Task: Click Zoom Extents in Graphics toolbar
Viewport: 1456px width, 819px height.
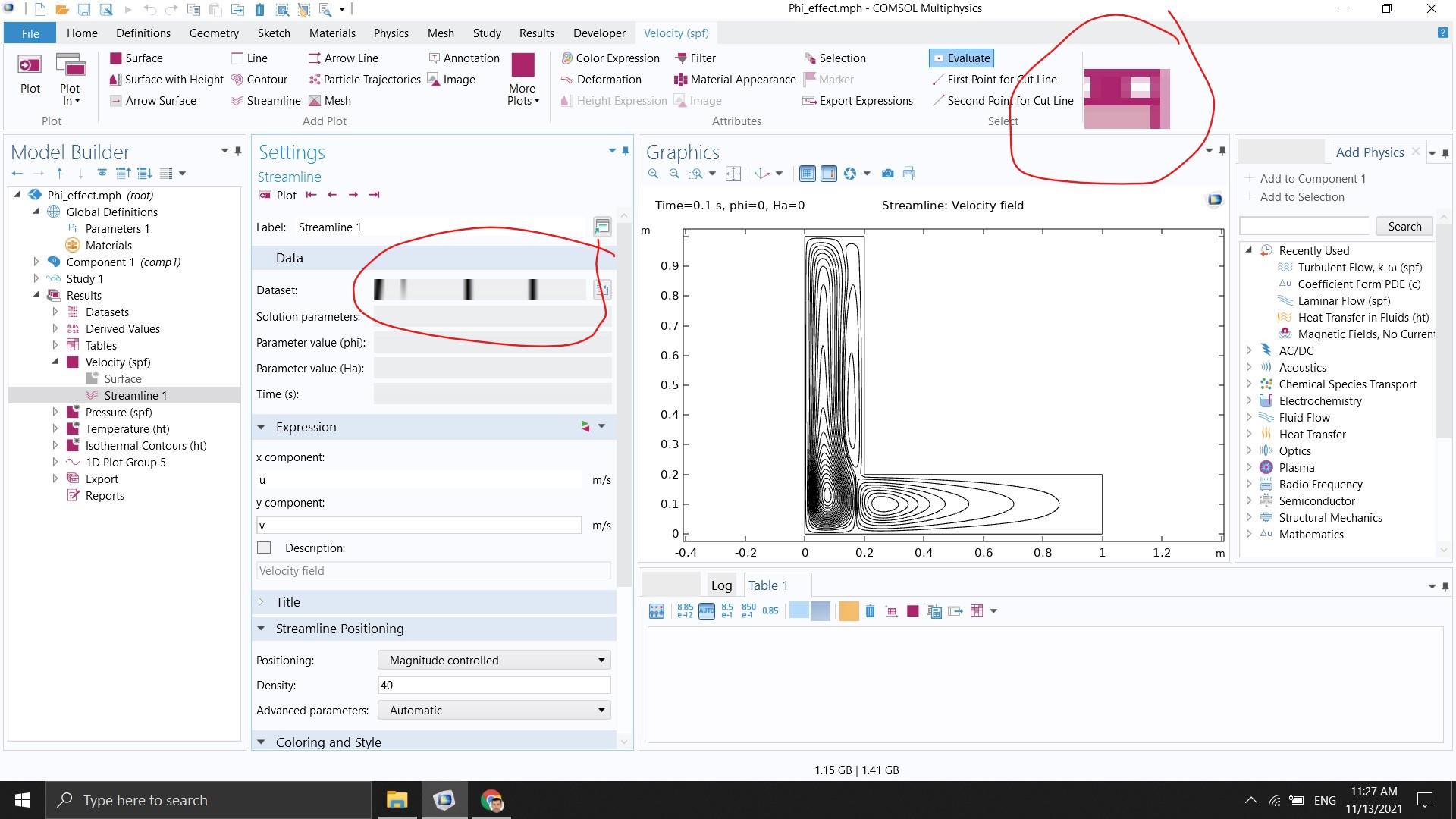Action: [x=733, y=174]
